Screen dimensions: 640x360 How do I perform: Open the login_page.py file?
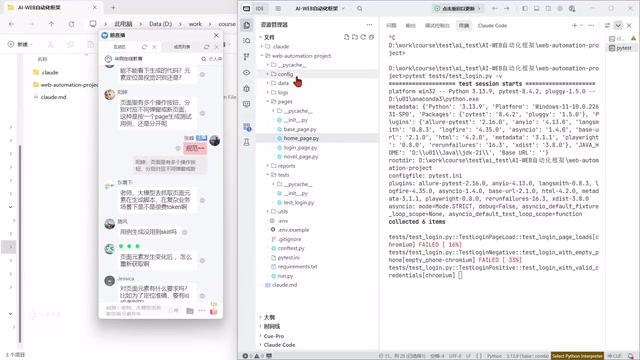coord(300,147)
